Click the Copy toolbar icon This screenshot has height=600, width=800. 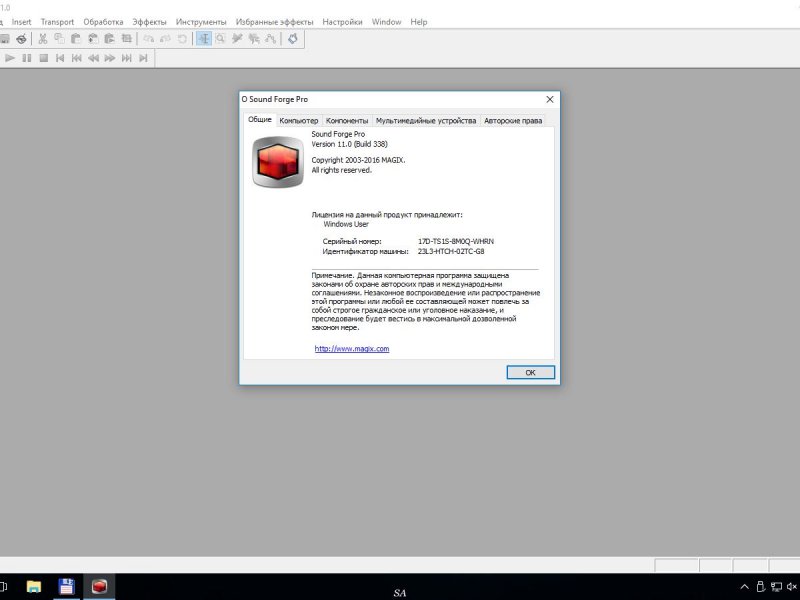59,39
